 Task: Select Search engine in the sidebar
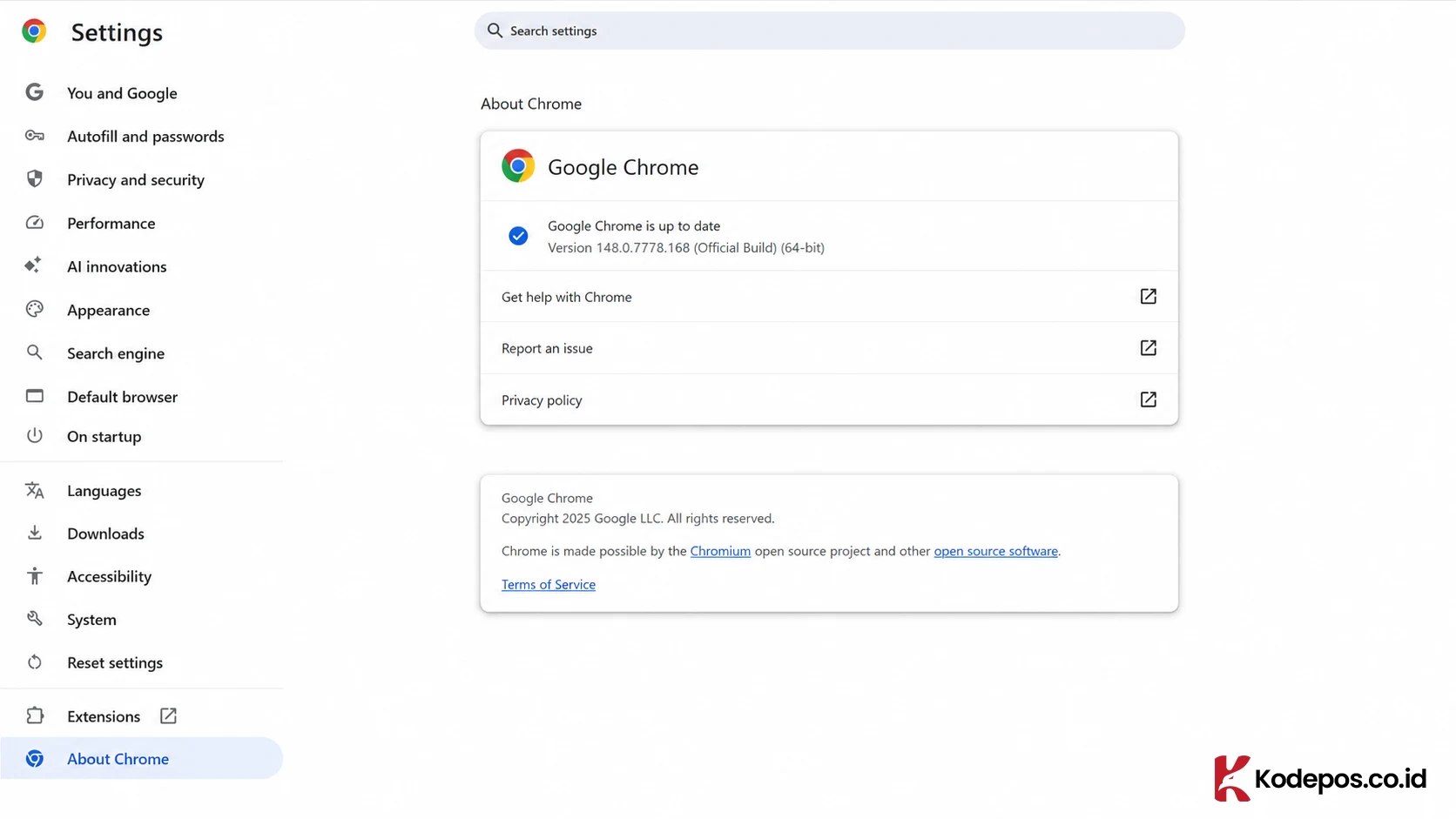pyautogui.click(x=116, y=353)
